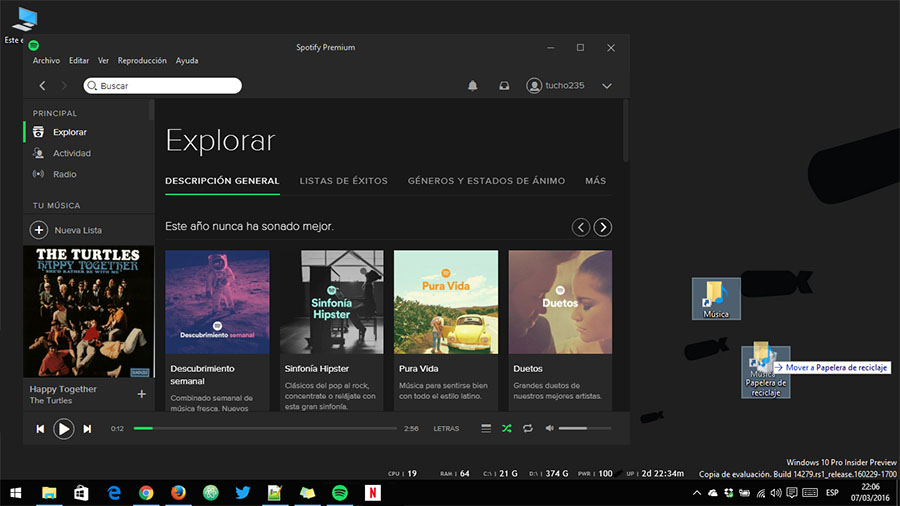
Task: Toggle repeat playback
Action: pos(527,429)
